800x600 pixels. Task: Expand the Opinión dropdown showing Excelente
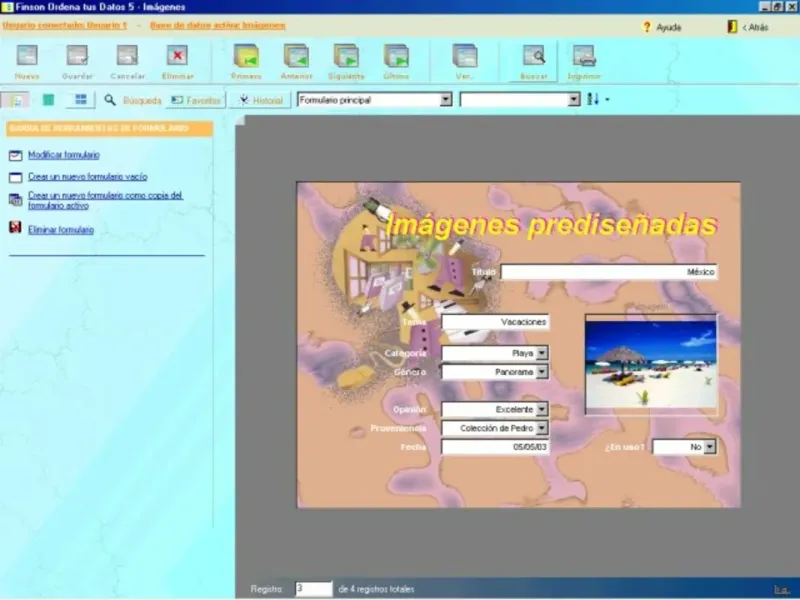[542, 409]
